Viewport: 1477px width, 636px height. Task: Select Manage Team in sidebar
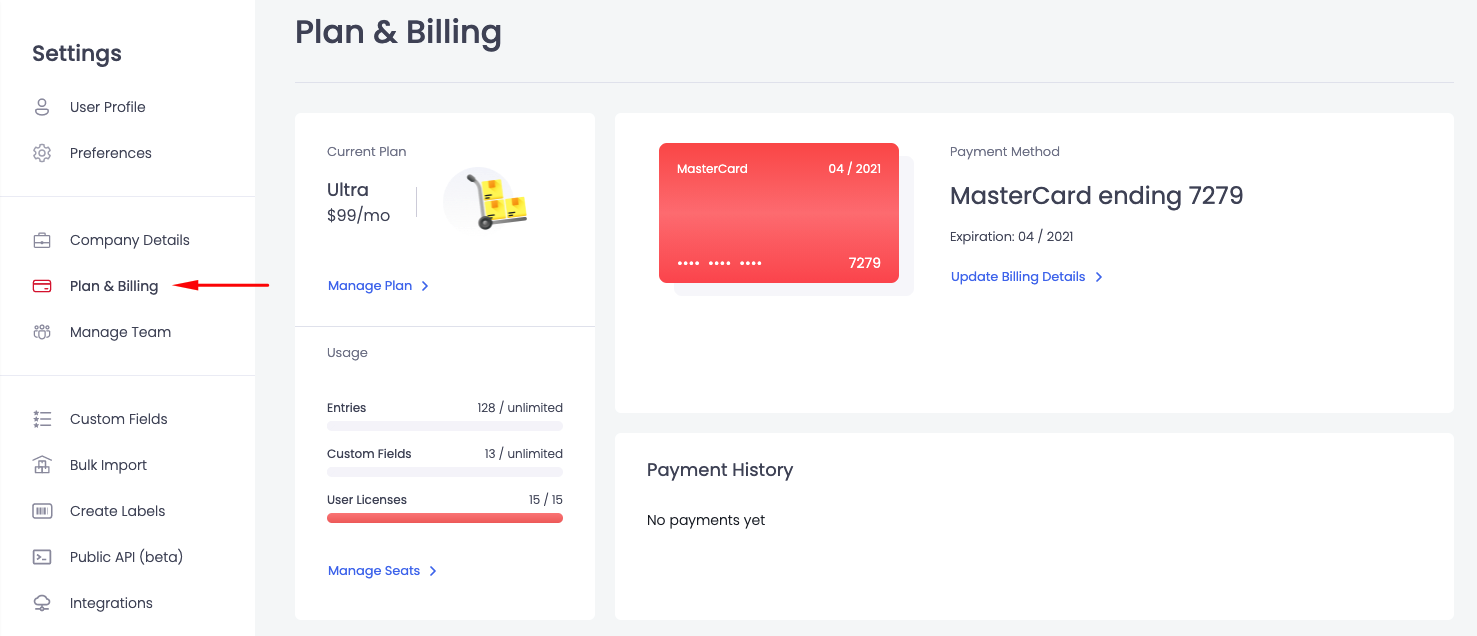120,332
